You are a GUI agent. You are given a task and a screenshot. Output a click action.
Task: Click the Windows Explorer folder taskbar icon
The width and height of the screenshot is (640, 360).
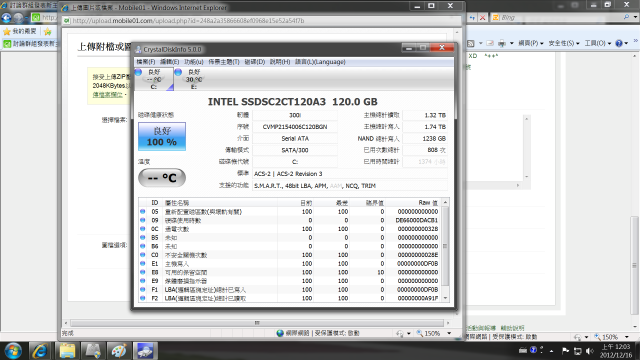pyautogui.click(x=67, y=351)
